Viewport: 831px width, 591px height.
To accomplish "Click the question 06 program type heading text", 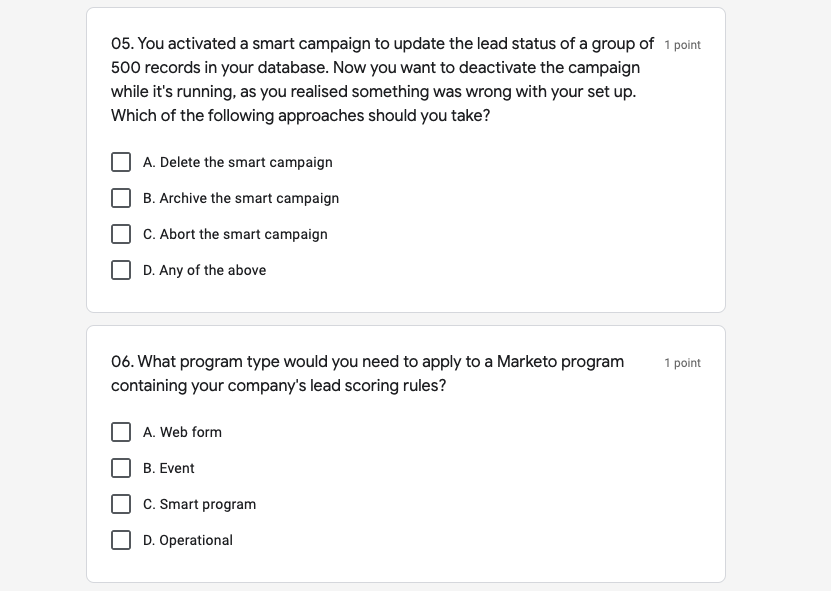I will (x=367, y=373).
